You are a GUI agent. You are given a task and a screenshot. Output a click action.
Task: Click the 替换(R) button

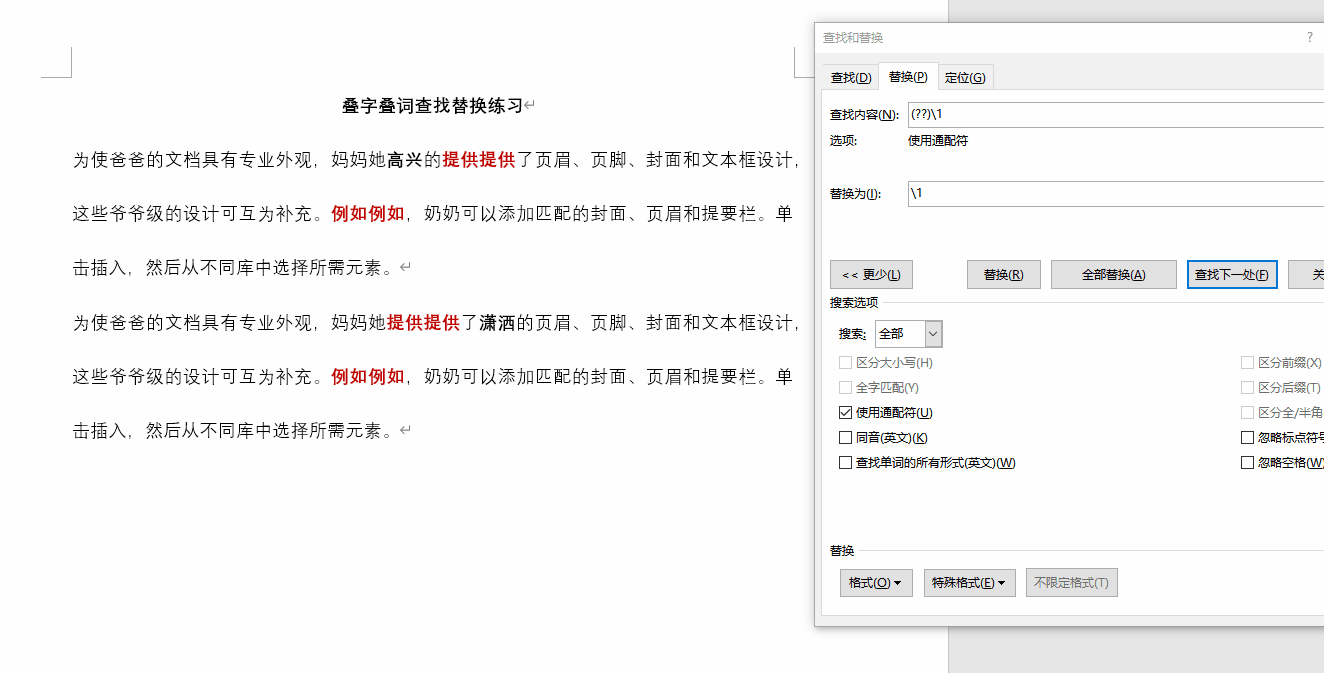(x=1003, y=275)
